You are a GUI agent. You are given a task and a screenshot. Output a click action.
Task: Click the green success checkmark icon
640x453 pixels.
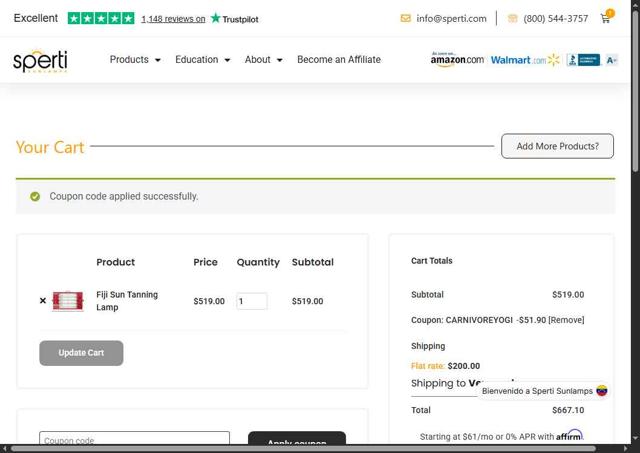[35, 196]
